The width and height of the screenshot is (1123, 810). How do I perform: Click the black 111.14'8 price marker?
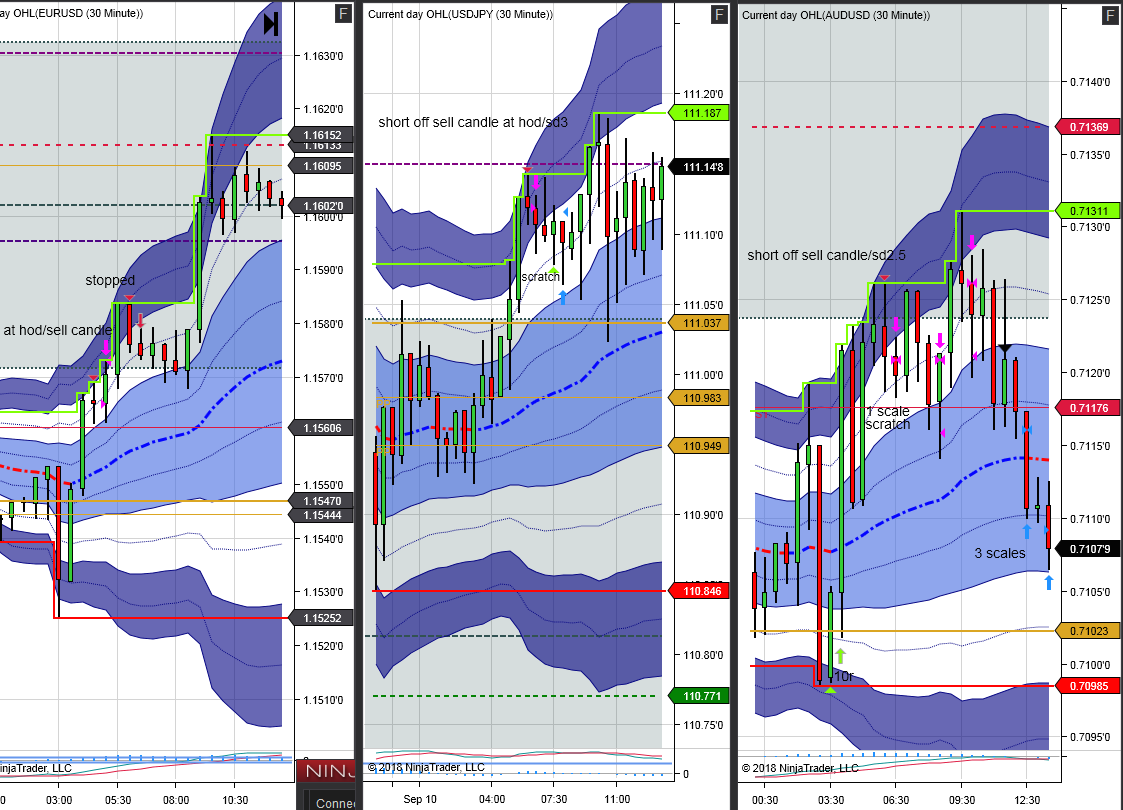(699, 167)
